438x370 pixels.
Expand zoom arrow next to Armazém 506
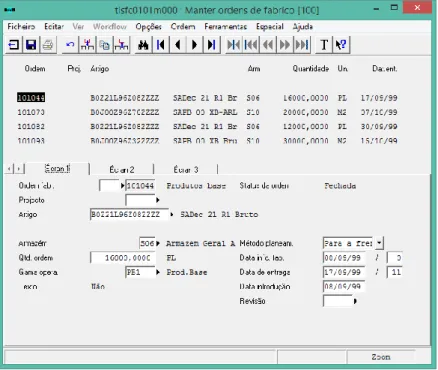tap(158, 243)
